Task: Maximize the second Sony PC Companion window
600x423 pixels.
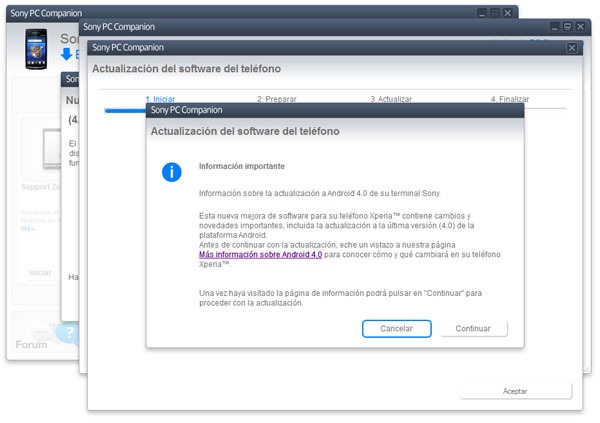Action: pyautogui.click(x=567, y=26)
